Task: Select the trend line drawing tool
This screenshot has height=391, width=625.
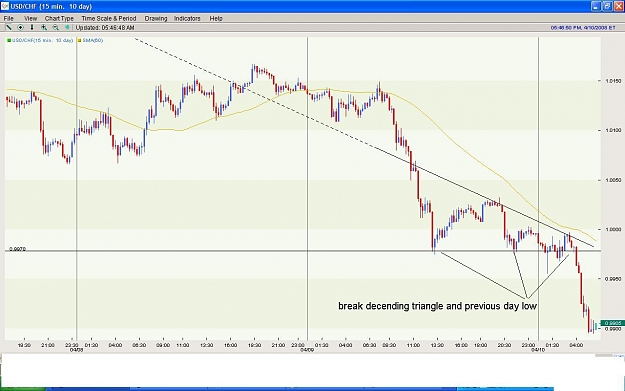Action: 8,28
